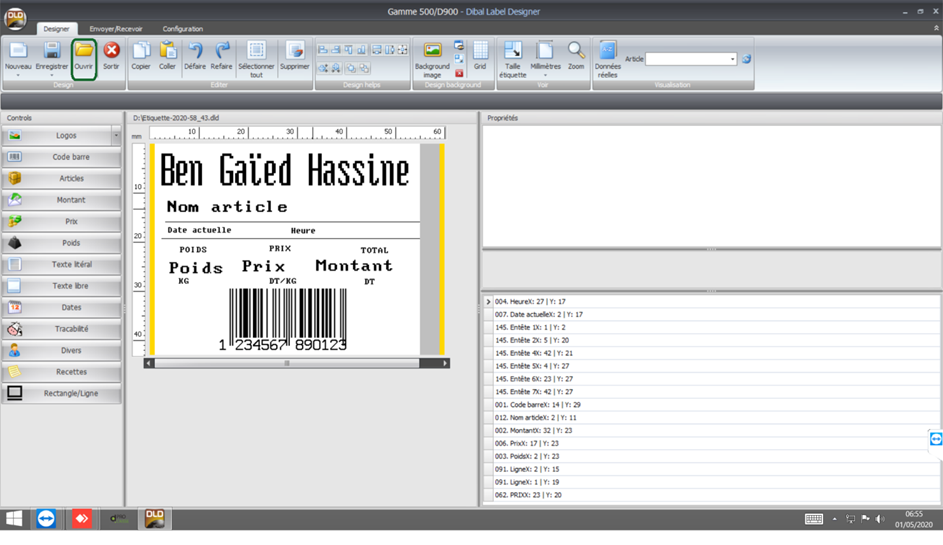Open the Background image tool
The width and height of the screenshot is (943, 545).
point(432,52)
